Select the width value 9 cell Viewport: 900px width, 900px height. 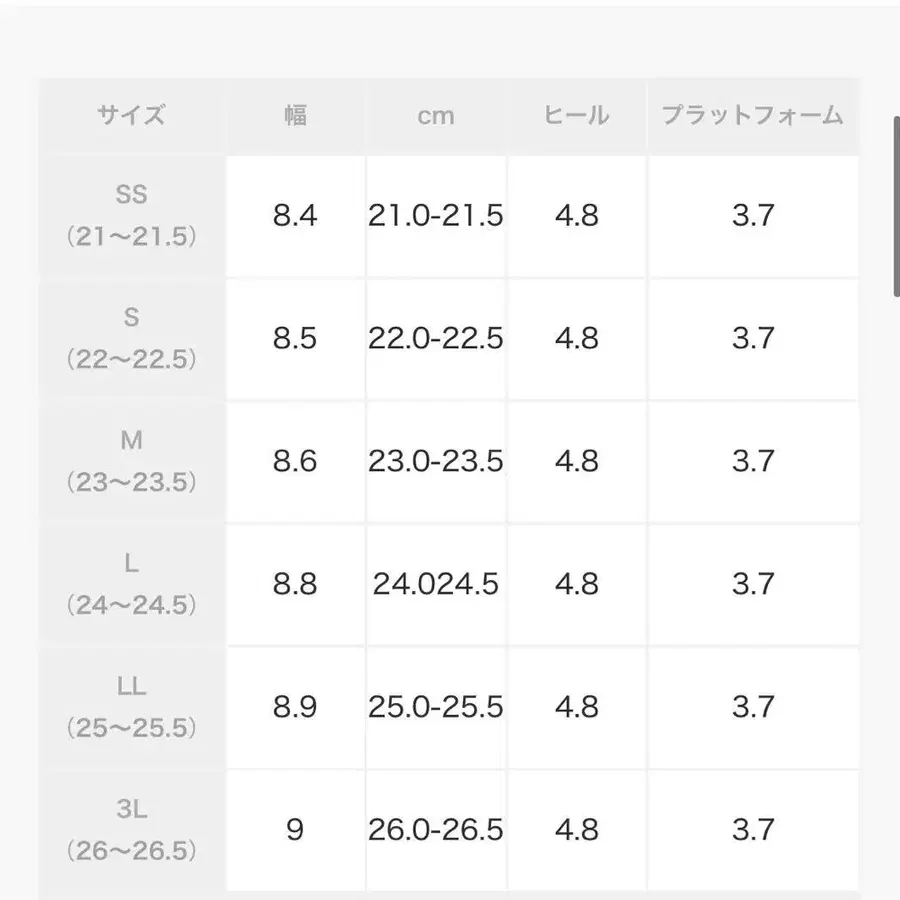pyautogui.click(x=294, y=830)
